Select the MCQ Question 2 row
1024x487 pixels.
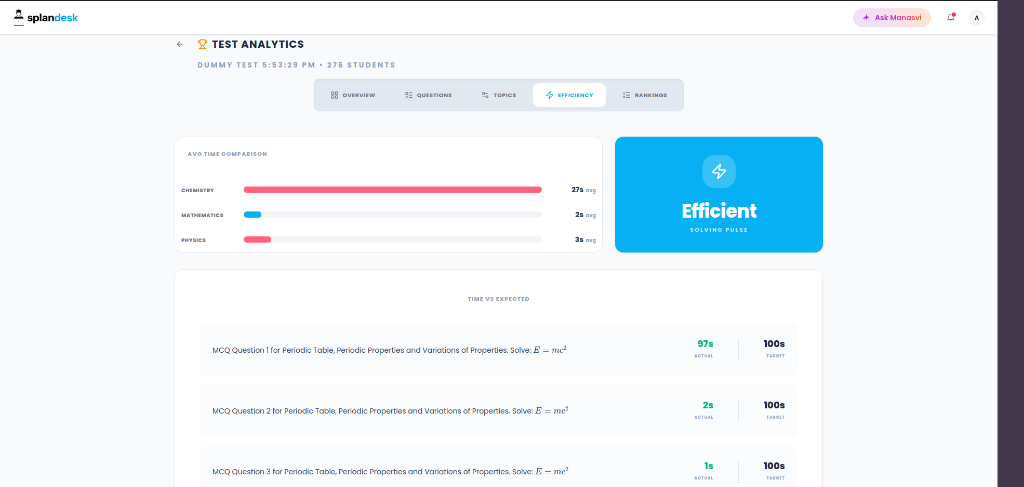coord(498,411)
